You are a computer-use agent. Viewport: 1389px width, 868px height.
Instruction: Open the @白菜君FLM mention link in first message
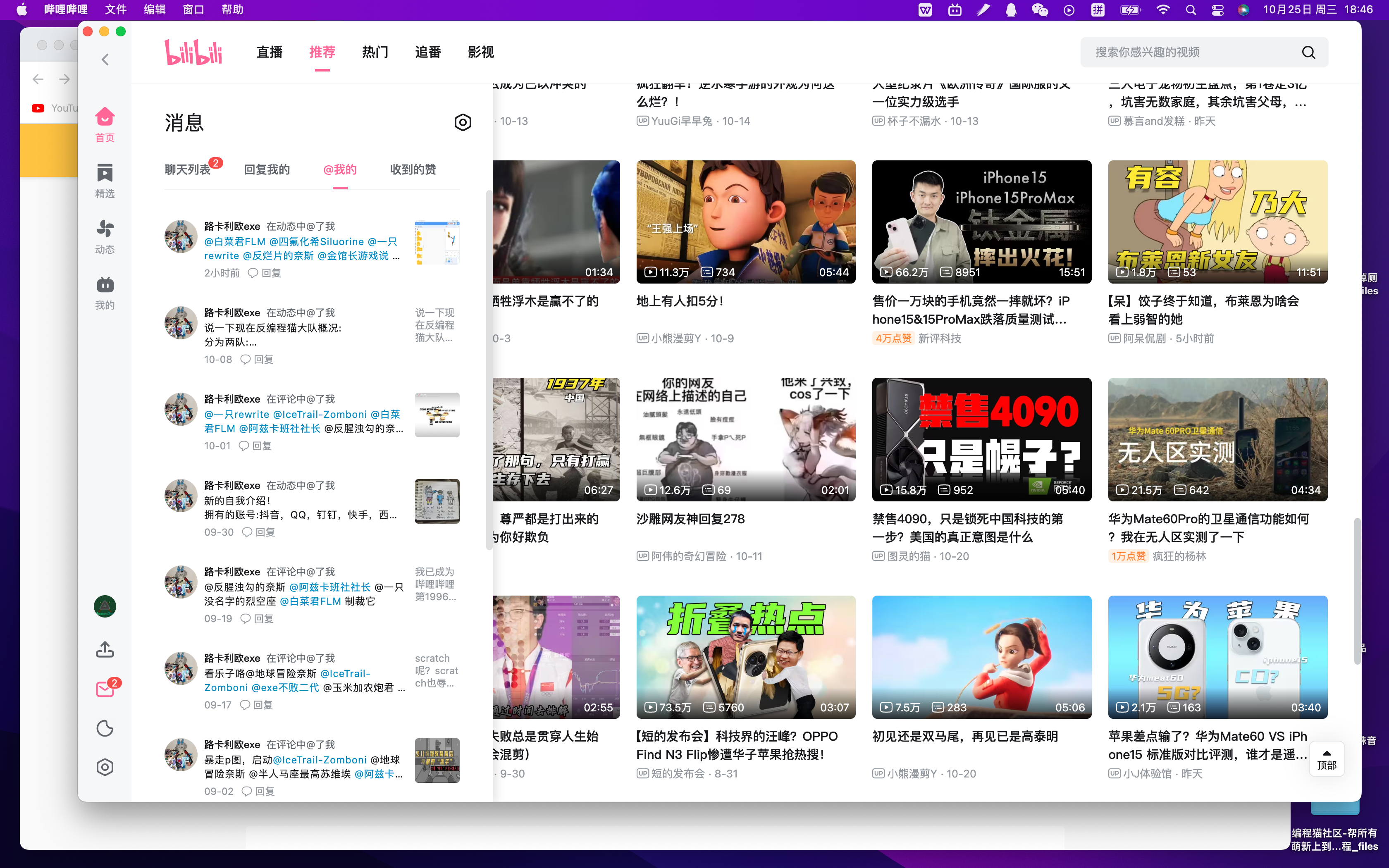coord(235,242)
